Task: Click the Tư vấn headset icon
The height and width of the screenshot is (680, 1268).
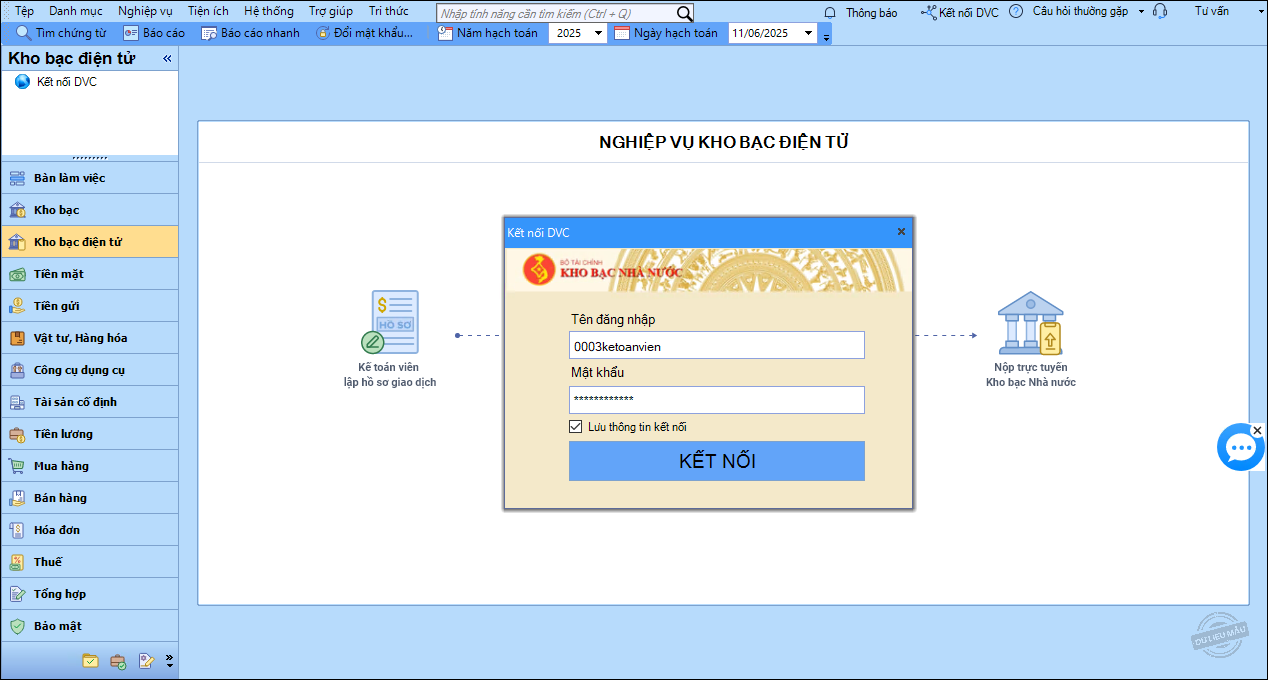Action: (1160, 12)
